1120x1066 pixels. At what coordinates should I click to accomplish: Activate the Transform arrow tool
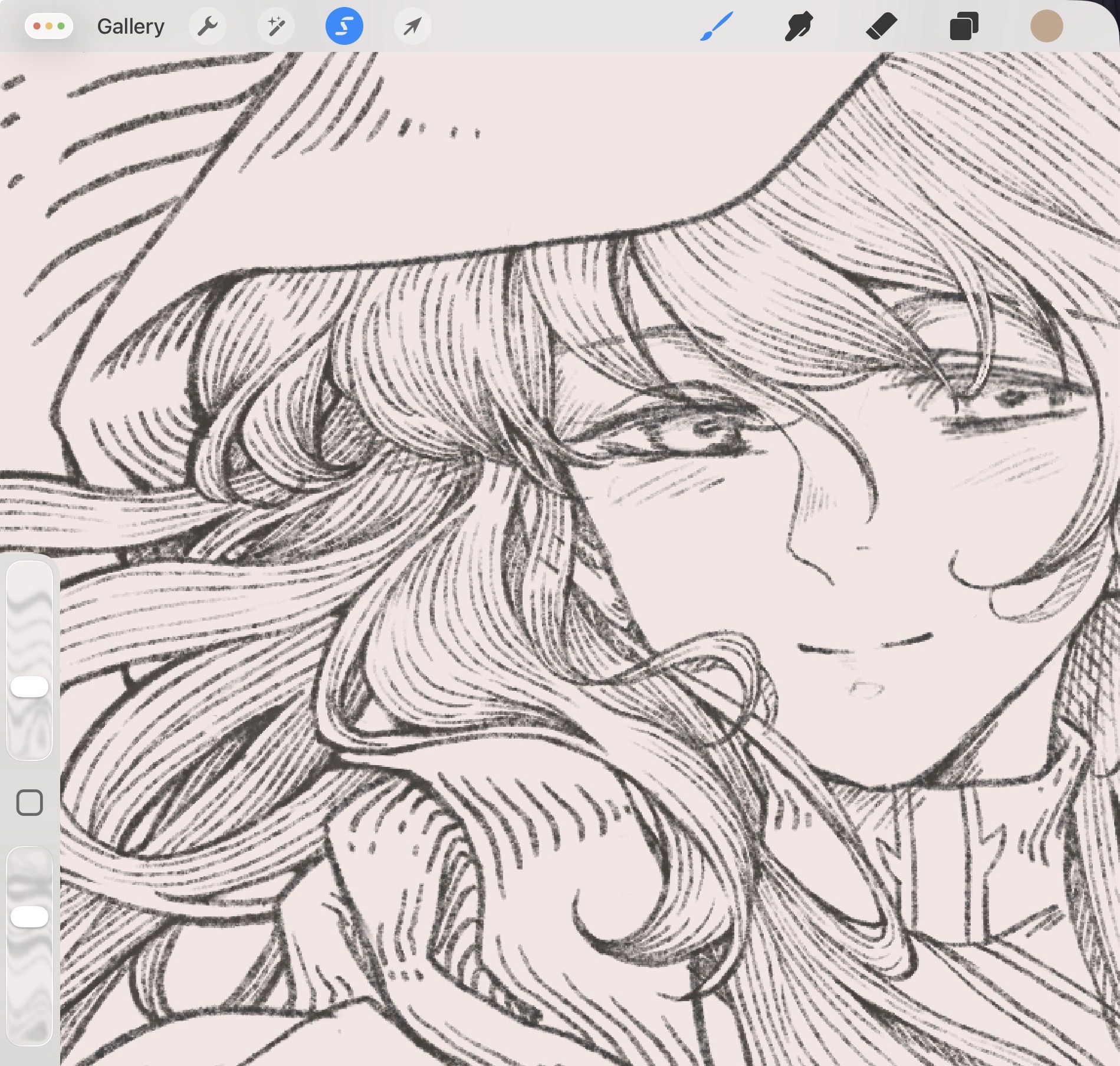pyautogui.click(x=412, y=27)
